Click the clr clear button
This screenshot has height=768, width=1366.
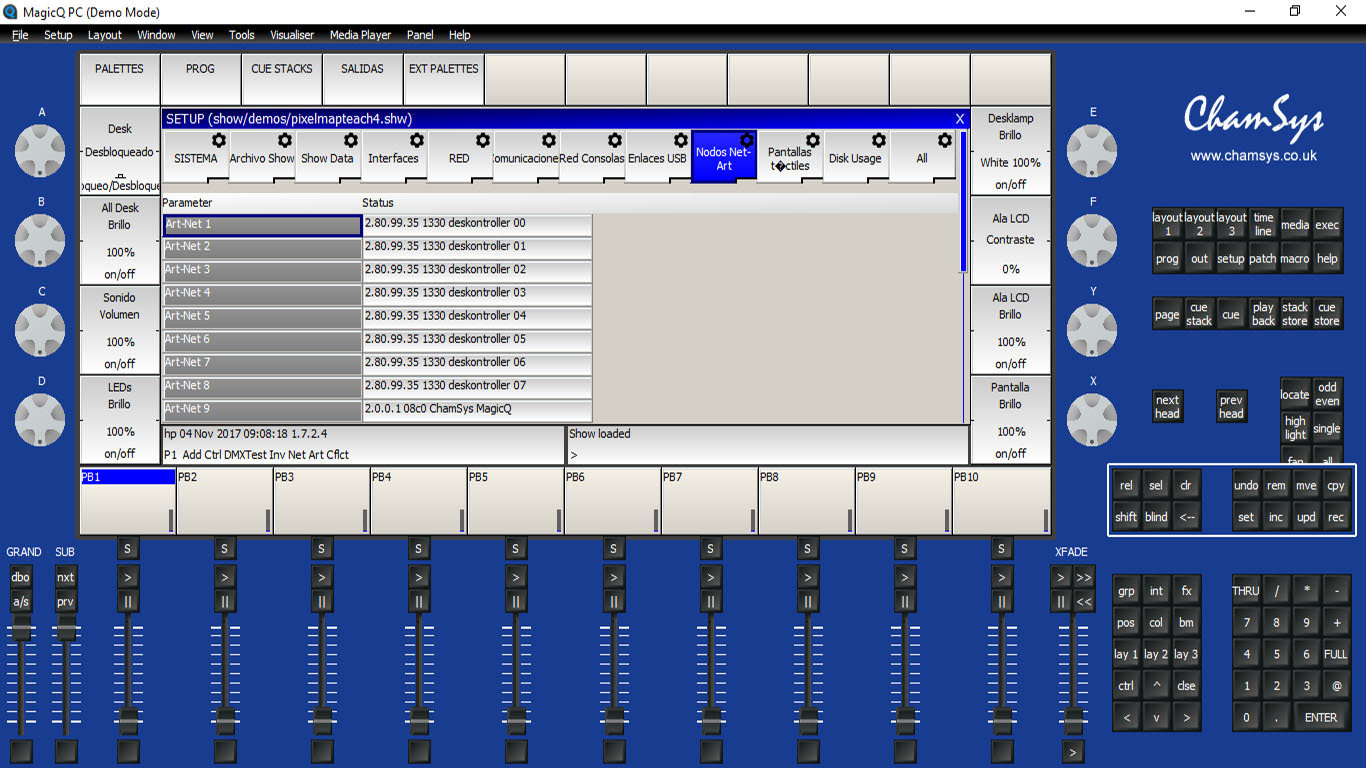click(1186, 486)
